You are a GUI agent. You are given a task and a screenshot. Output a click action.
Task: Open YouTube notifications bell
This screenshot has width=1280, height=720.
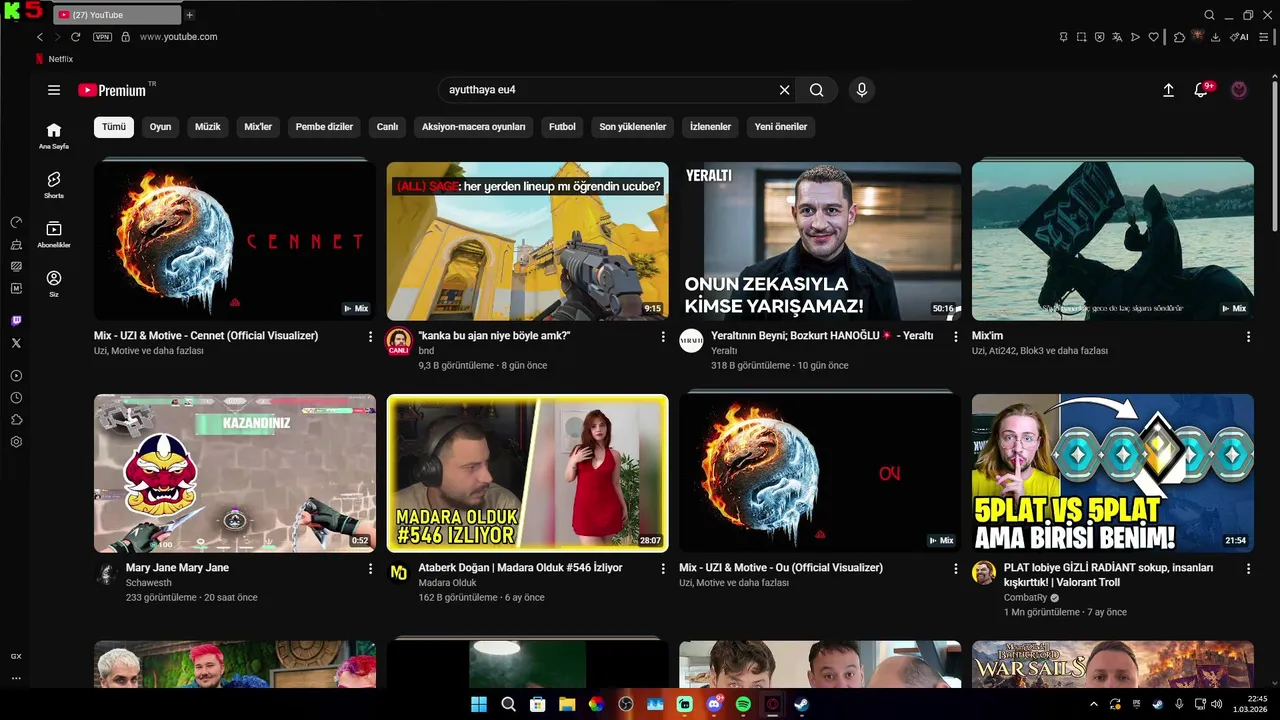click(1202, 90)
